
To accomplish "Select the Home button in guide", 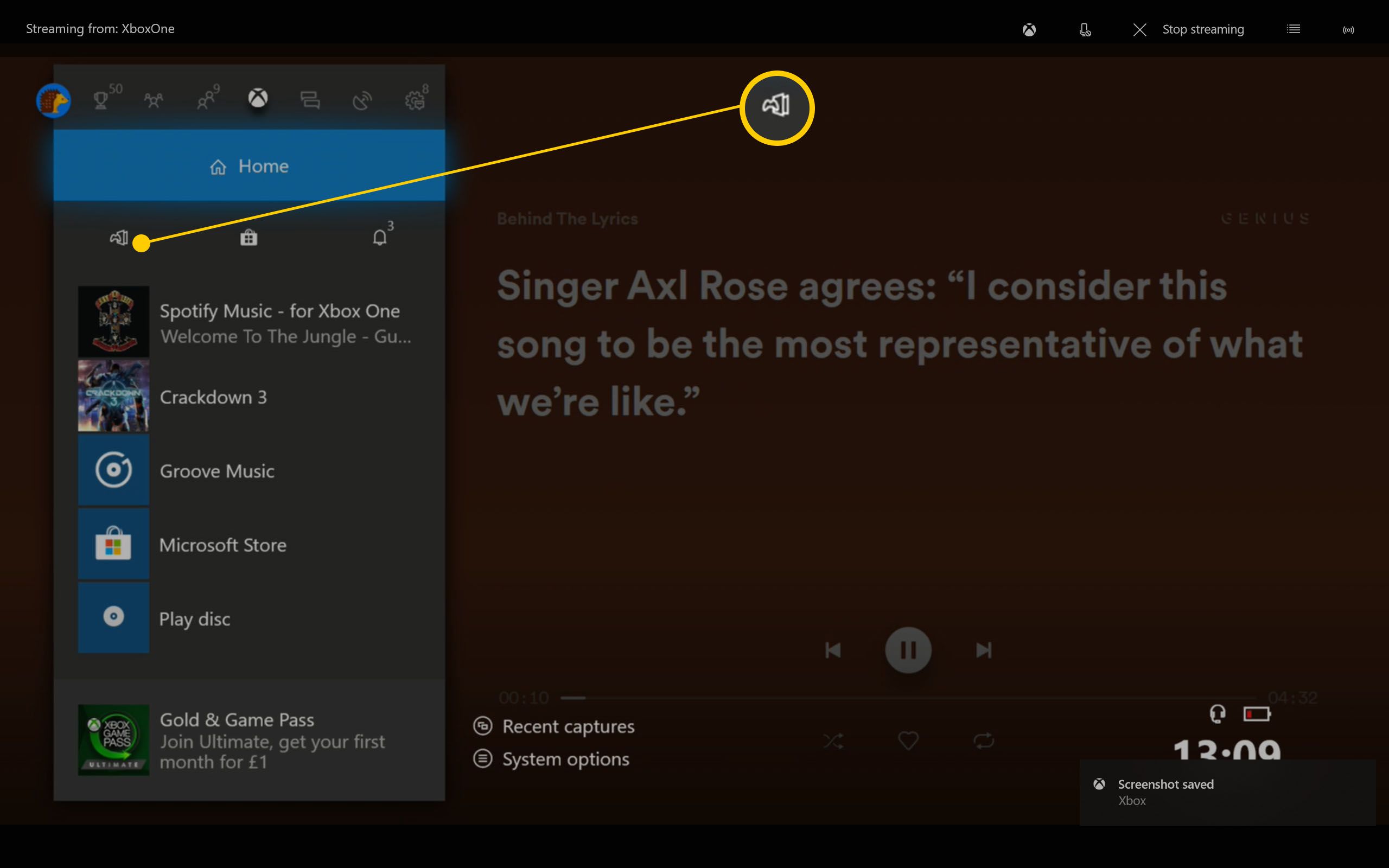I will tap(249, 165).
